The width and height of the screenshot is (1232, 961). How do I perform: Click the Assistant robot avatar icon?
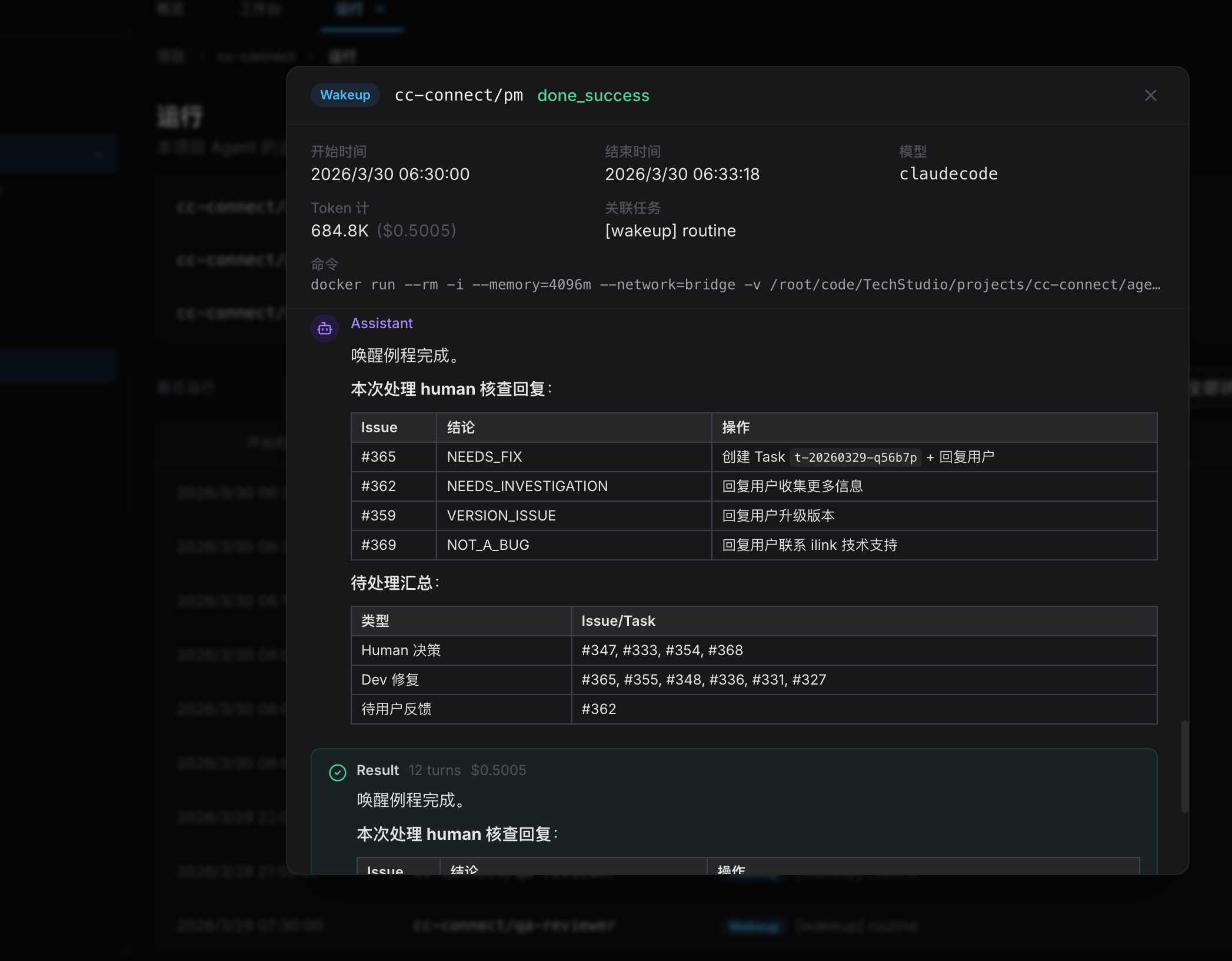(325, 328)
